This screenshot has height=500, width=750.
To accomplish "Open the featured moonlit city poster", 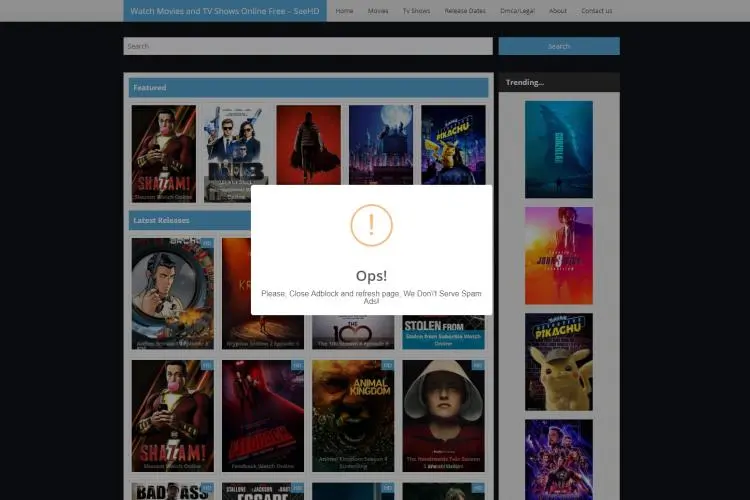I will (381, 145).
